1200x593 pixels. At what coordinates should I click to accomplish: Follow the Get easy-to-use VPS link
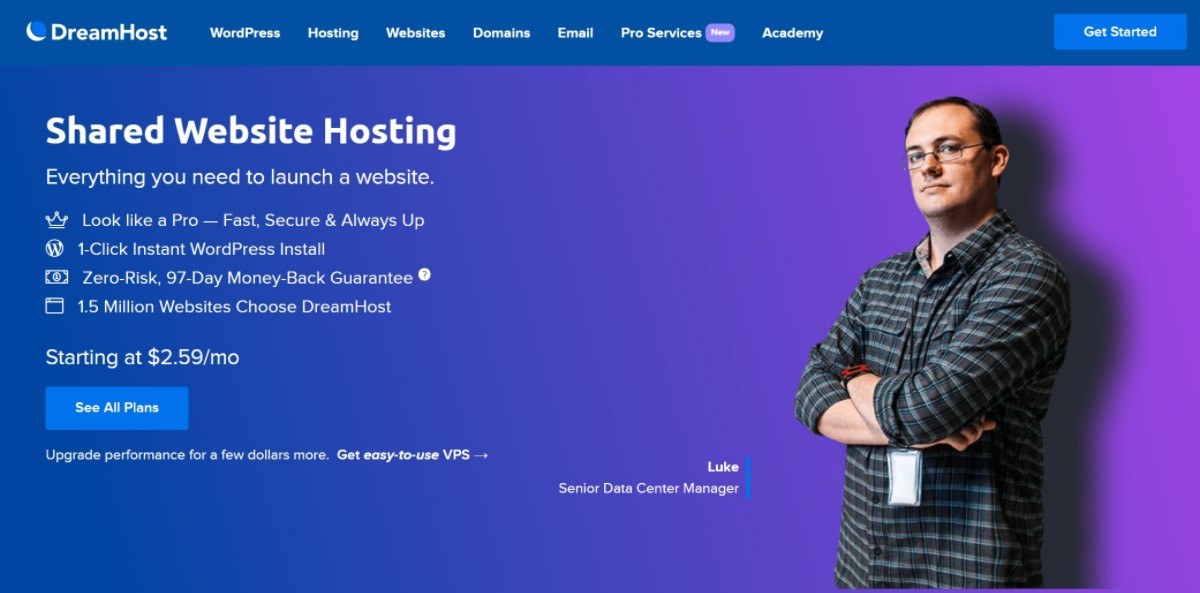click(x=412, y=455)
